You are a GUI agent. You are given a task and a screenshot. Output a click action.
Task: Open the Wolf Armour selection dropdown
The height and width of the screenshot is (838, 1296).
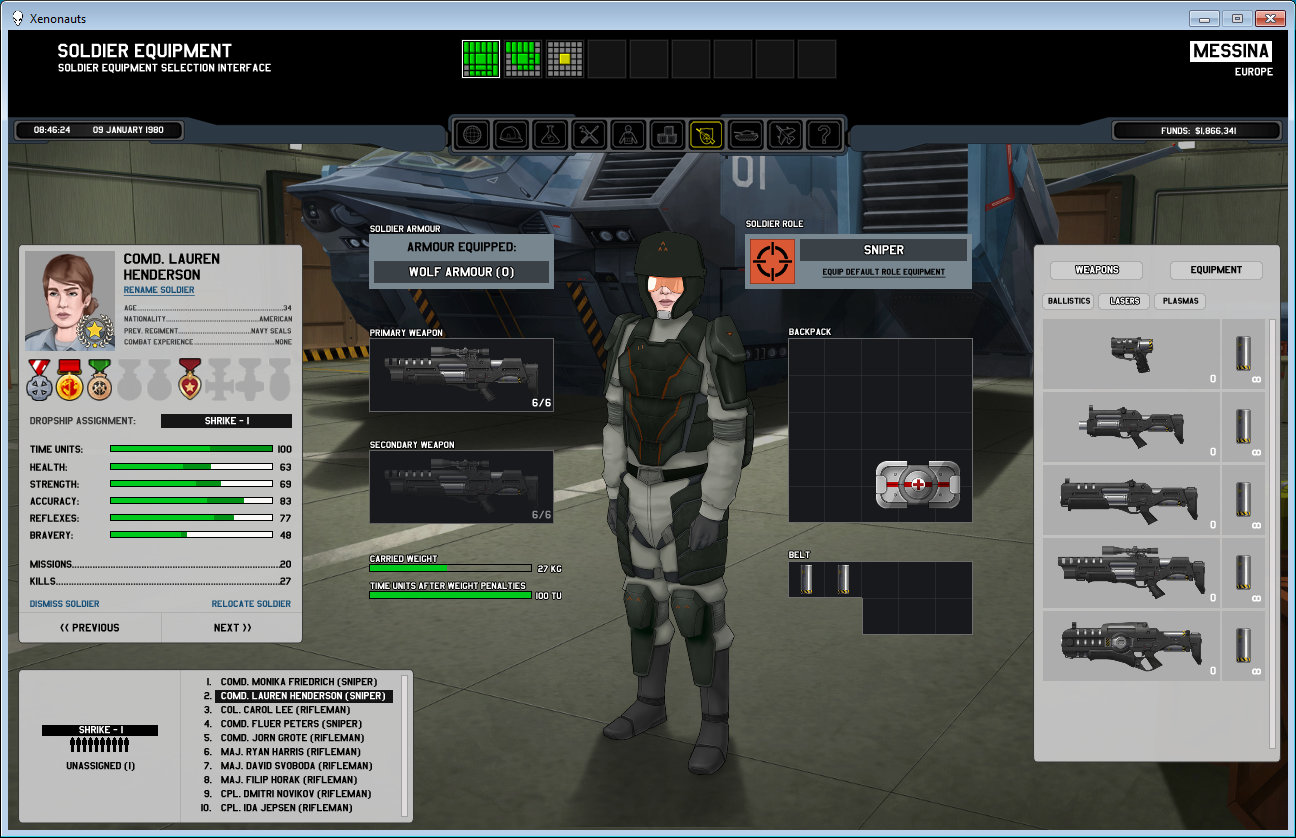[x=461, y=272]
